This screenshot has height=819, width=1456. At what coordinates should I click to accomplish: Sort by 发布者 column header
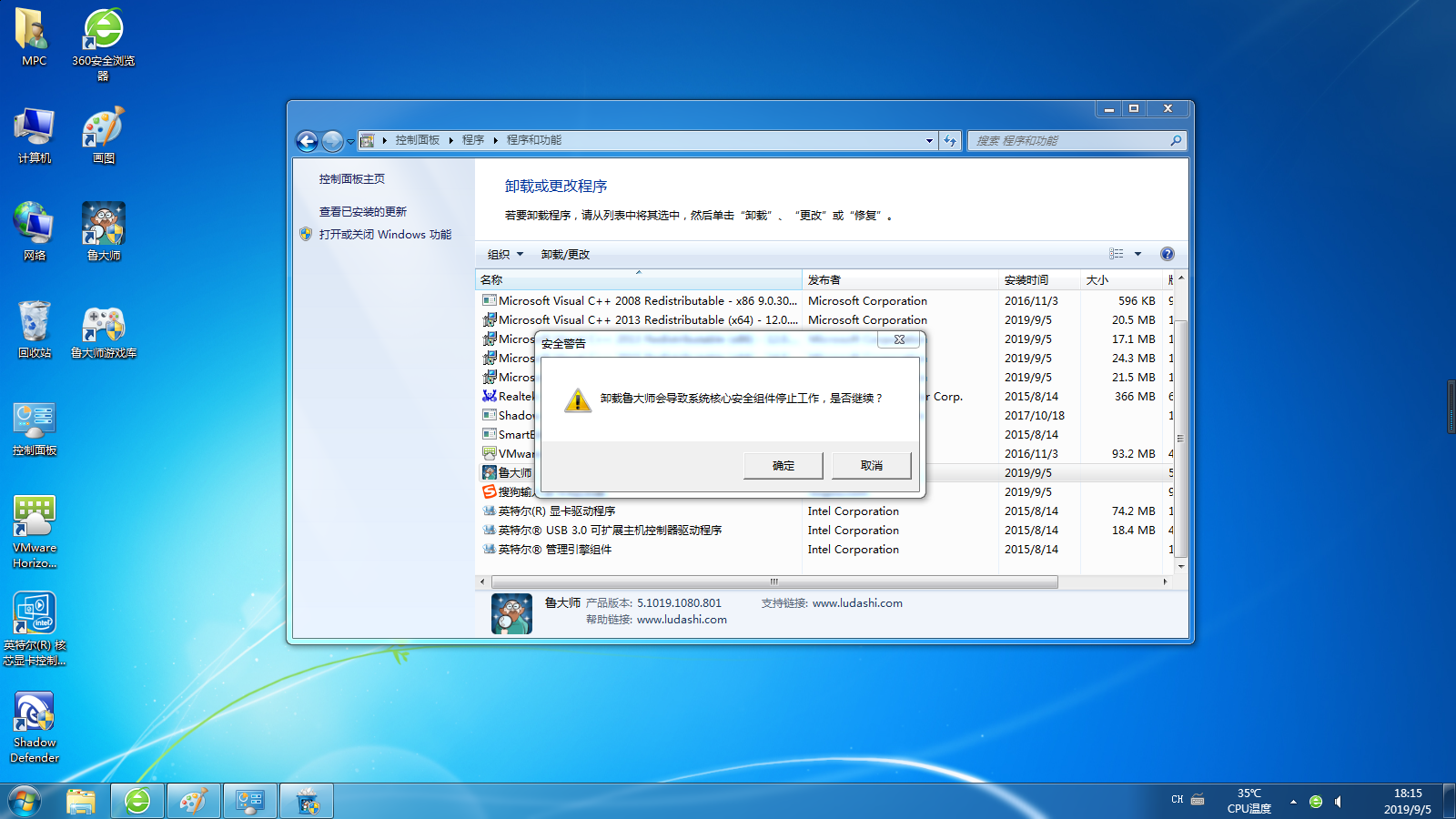[x=900, y=279]
